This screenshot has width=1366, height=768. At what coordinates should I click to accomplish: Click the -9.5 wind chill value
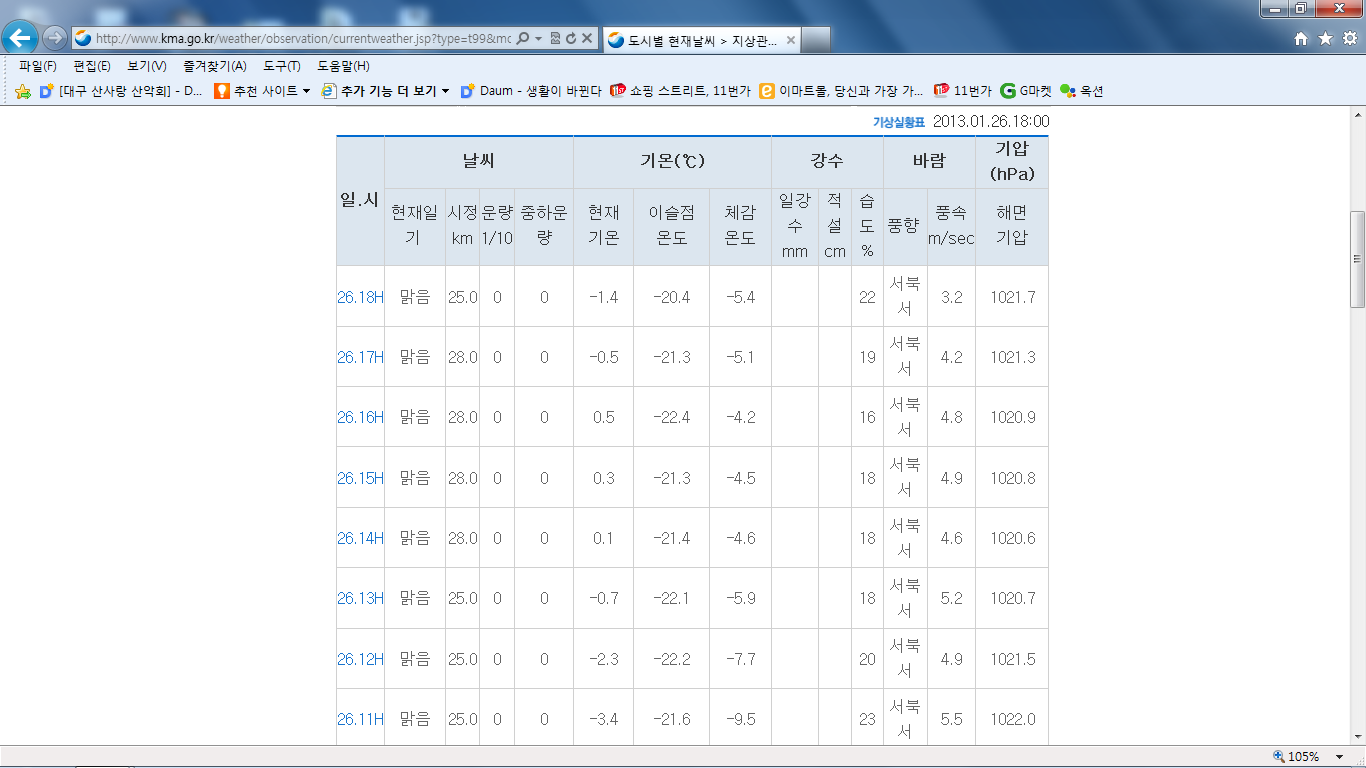click(740, 719)
